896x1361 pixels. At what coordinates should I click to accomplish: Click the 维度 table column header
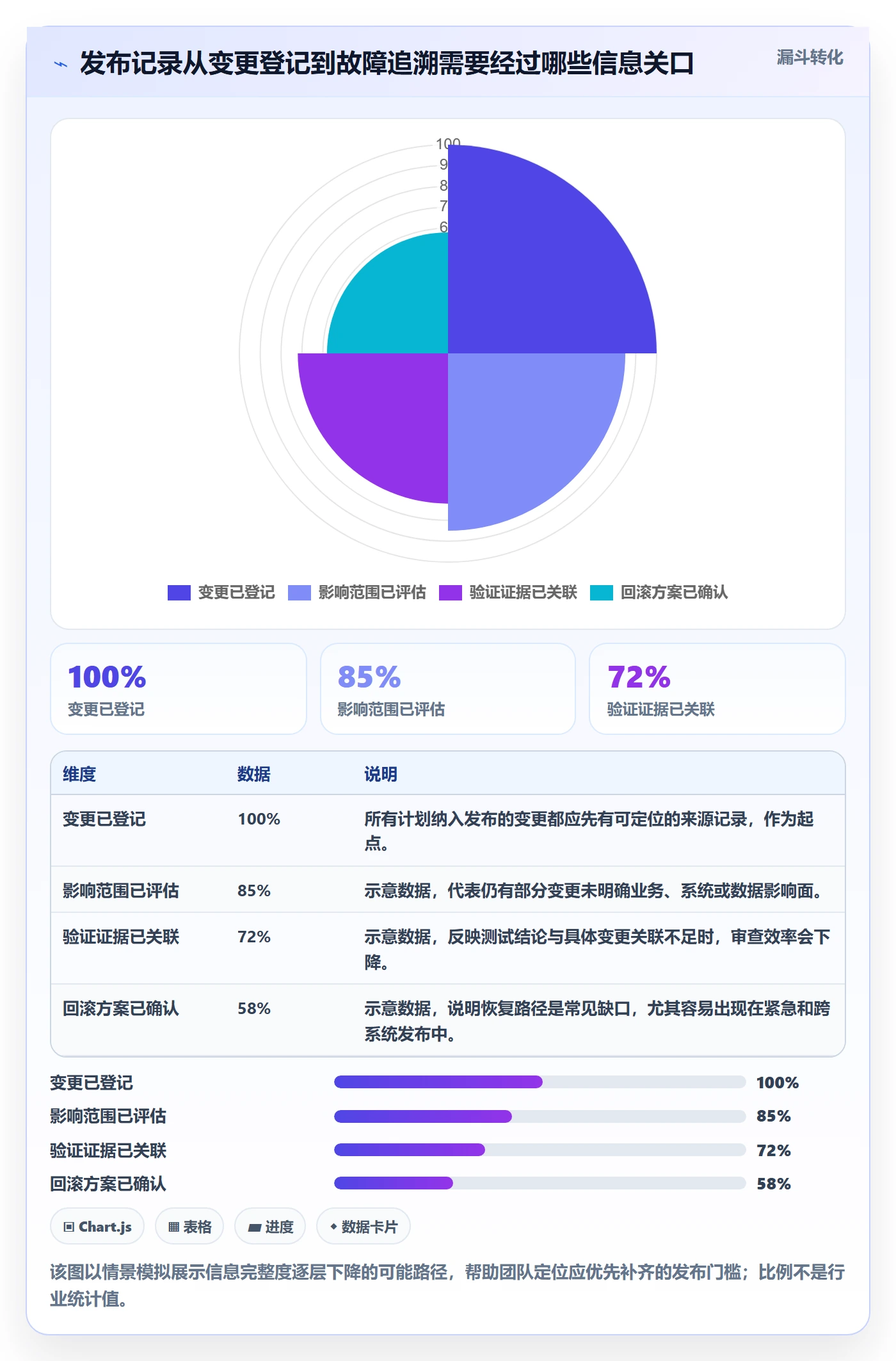tap(79, 774)
